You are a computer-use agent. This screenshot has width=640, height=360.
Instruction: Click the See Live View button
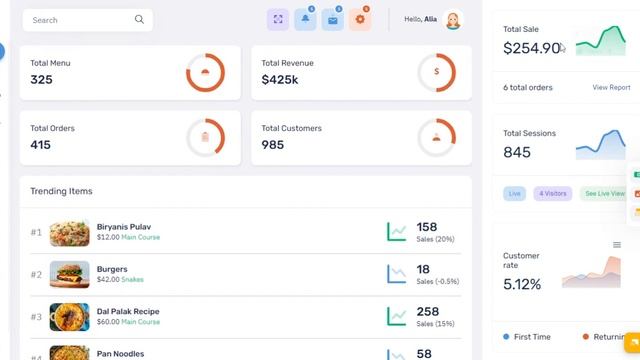604,193
